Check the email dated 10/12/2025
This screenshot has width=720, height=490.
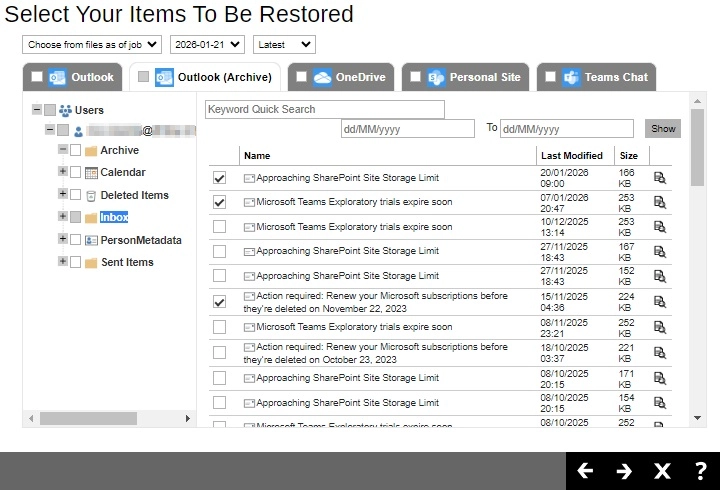[x=219, y=227]
